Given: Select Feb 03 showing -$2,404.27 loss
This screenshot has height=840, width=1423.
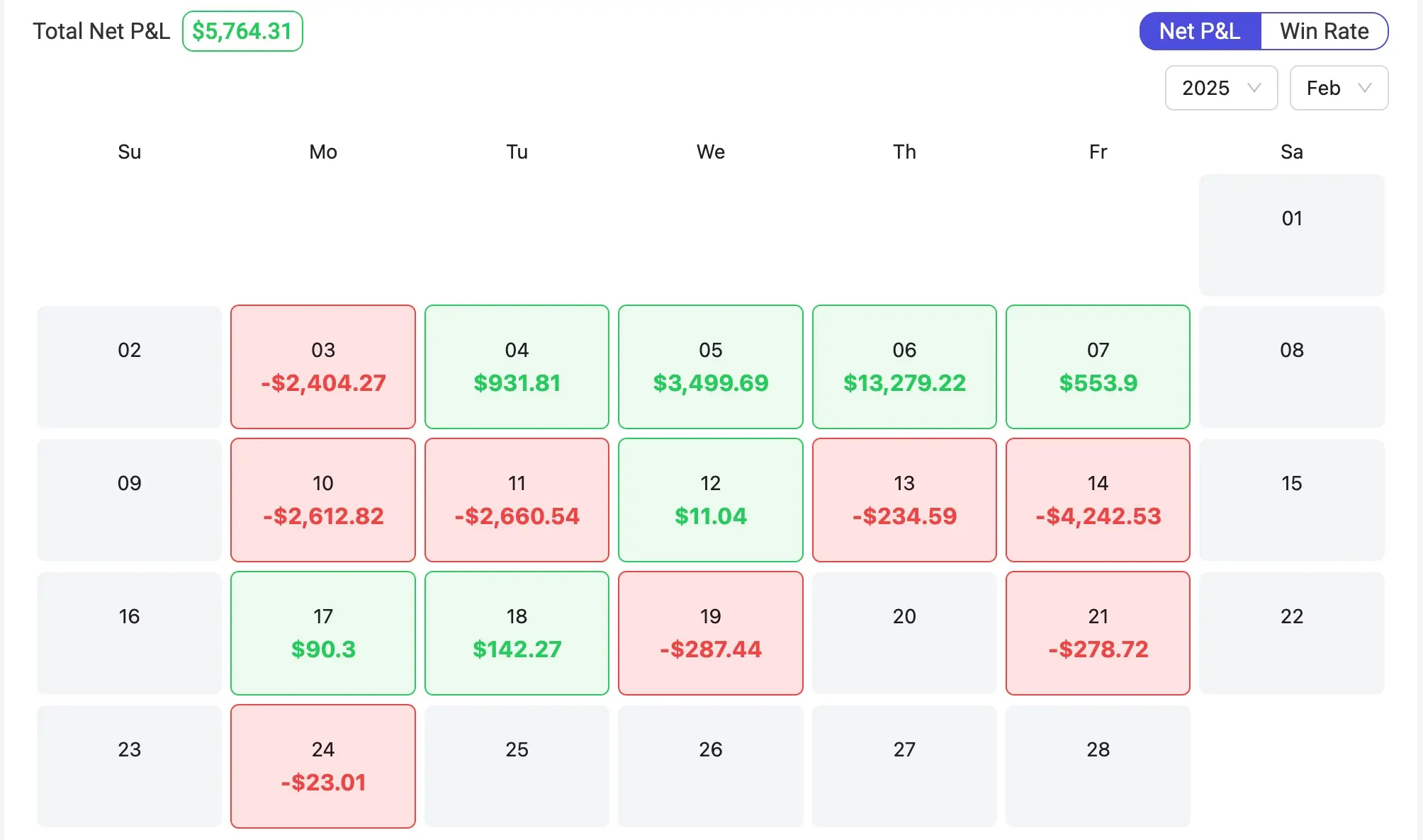Looking at the screenshot, I should pos(323,367).
